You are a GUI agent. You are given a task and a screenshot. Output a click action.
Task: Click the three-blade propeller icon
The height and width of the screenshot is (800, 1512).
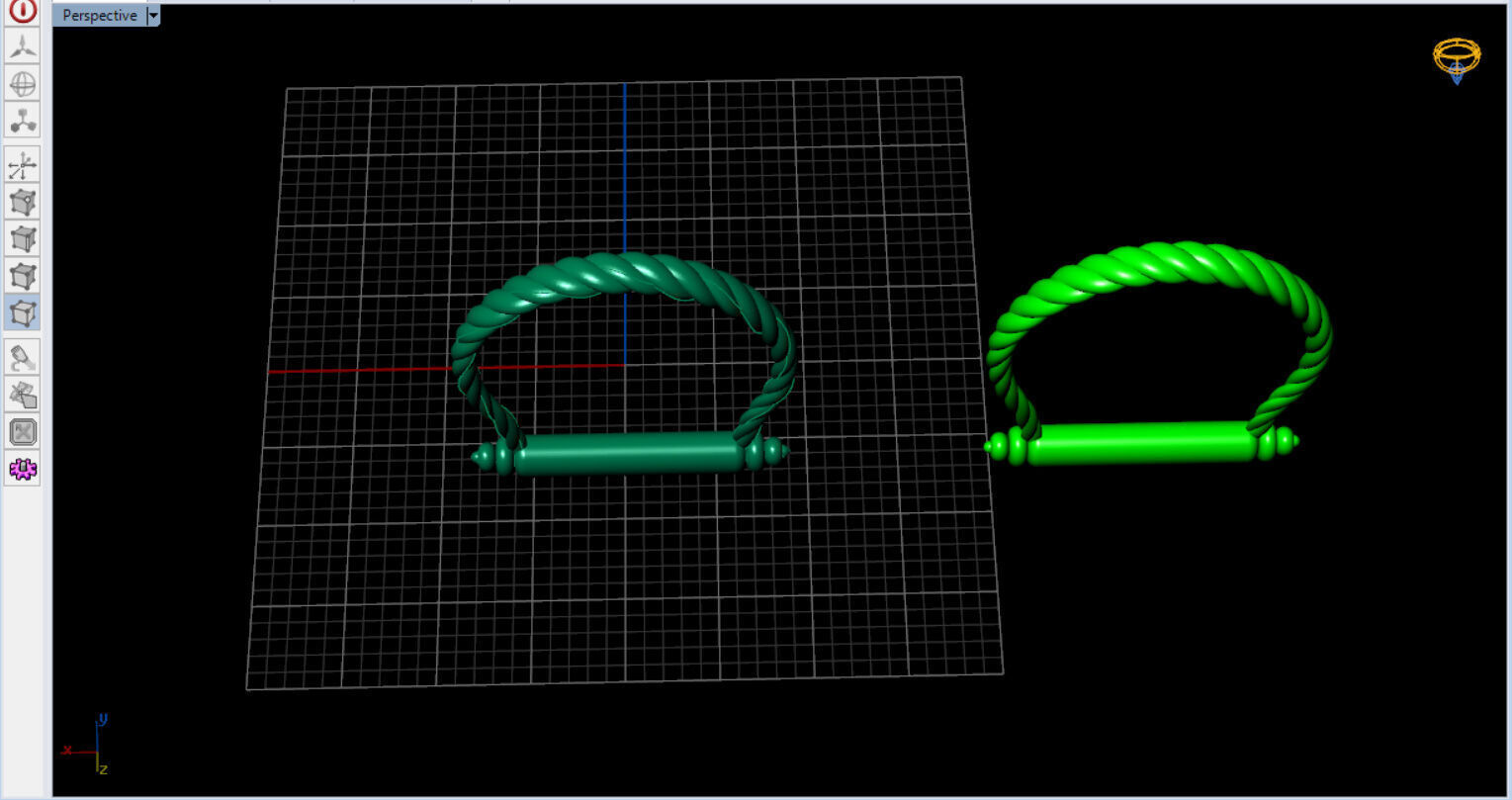pos(23,45)
